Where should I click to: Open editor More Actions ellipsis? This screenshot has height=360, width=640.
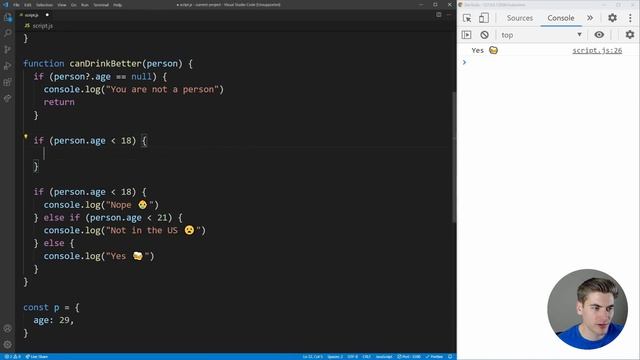coord(449,15)
